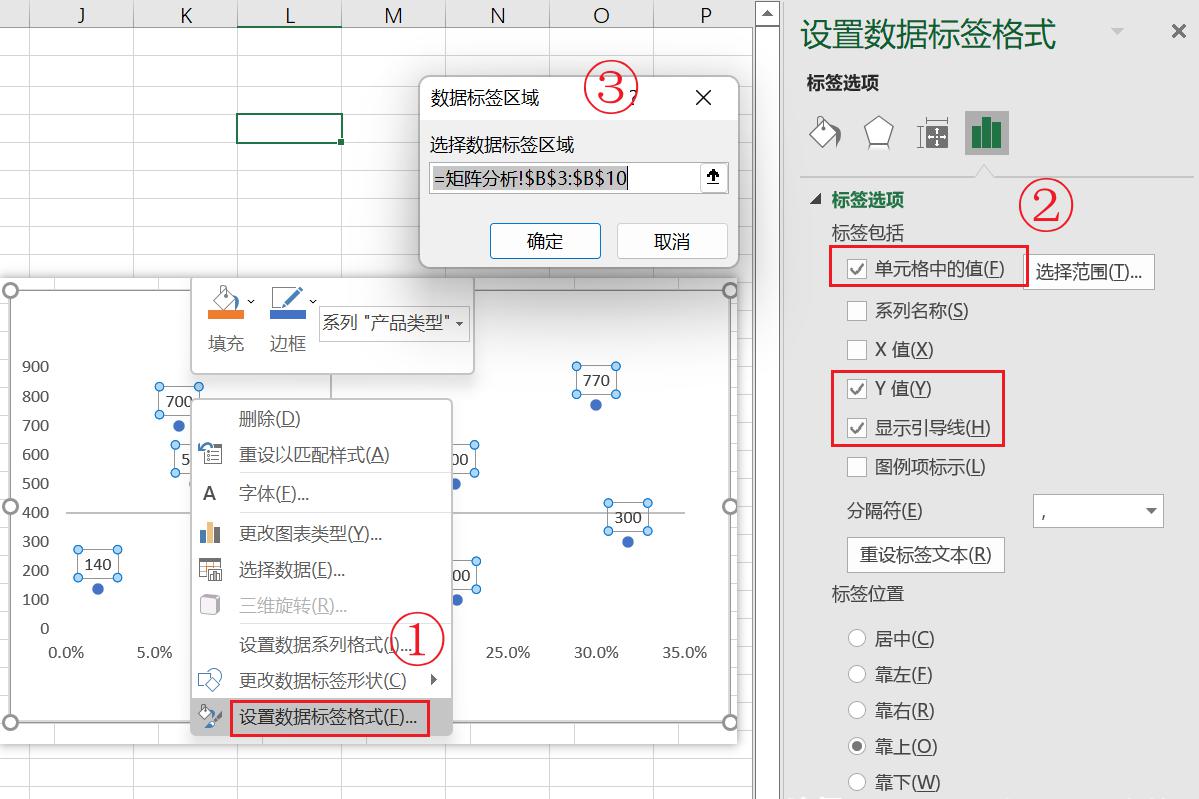Select 靠左 label position radio
Viewport: 1199px width, 799px height.
(x=856, y=674)
